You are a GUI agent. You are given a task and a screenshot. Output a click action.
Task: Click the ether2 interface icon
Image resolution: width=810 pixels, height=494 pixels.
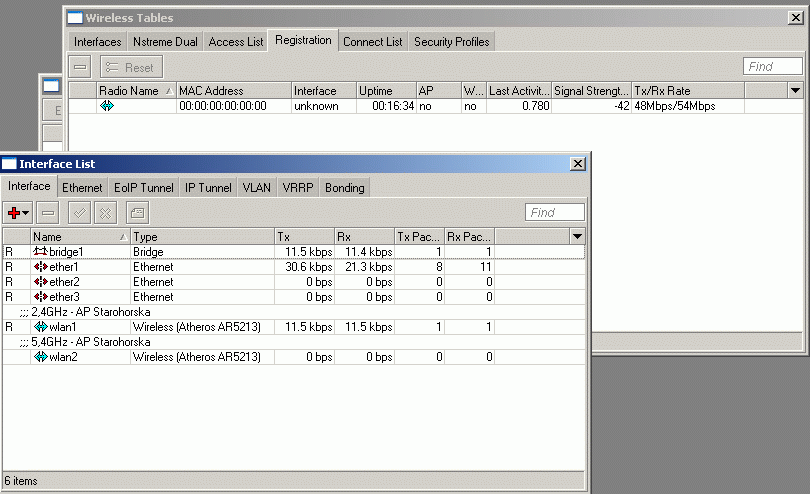[40, 282]
